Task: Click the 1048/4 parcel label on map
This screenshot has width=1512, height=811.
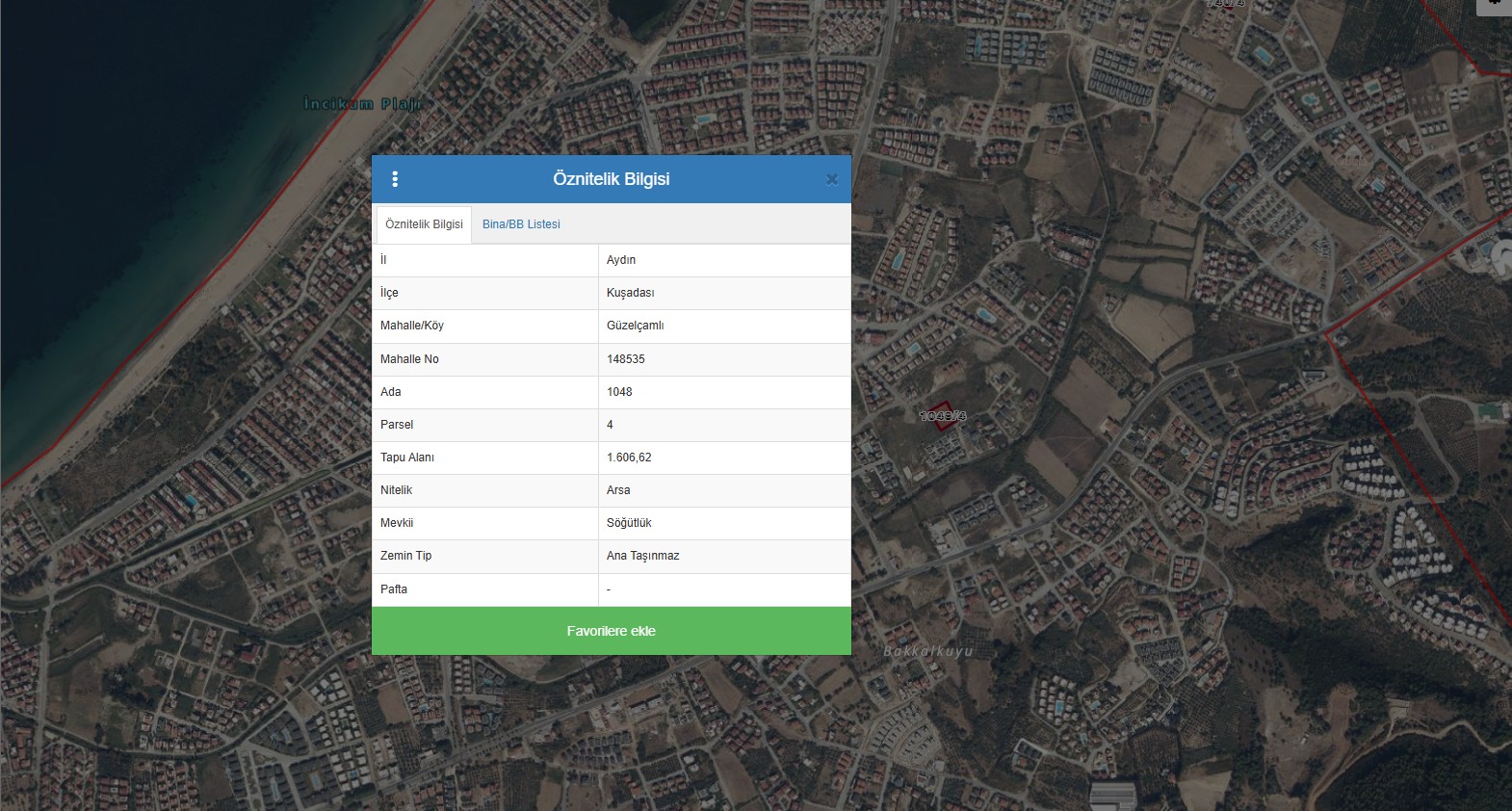Action: pyautogui.click(x=942, y=416)
